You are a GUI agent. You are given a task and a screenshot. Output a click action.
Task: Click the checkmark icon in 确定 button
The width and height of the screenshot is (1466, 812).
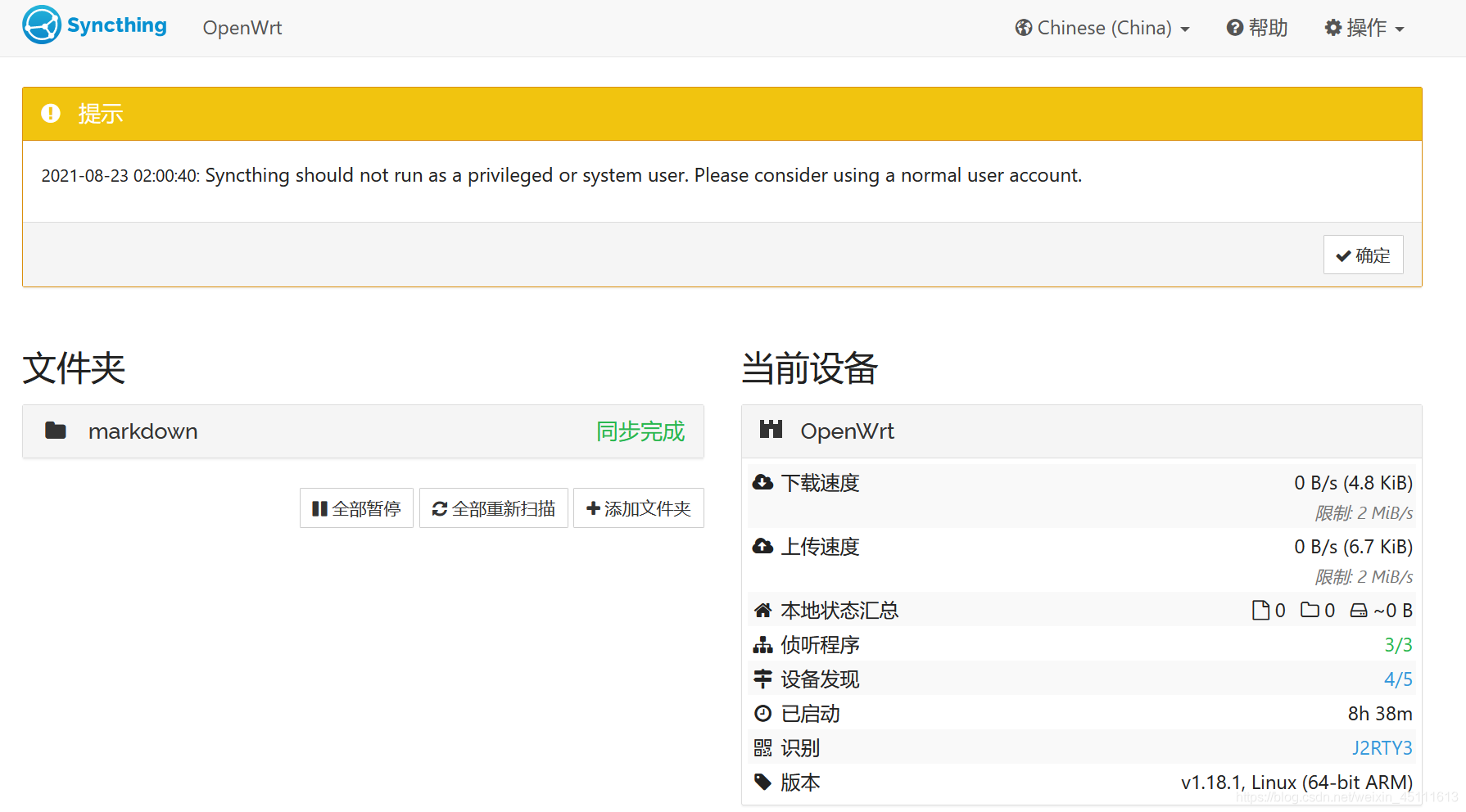pyautogui.click(x=1343, y=256)
